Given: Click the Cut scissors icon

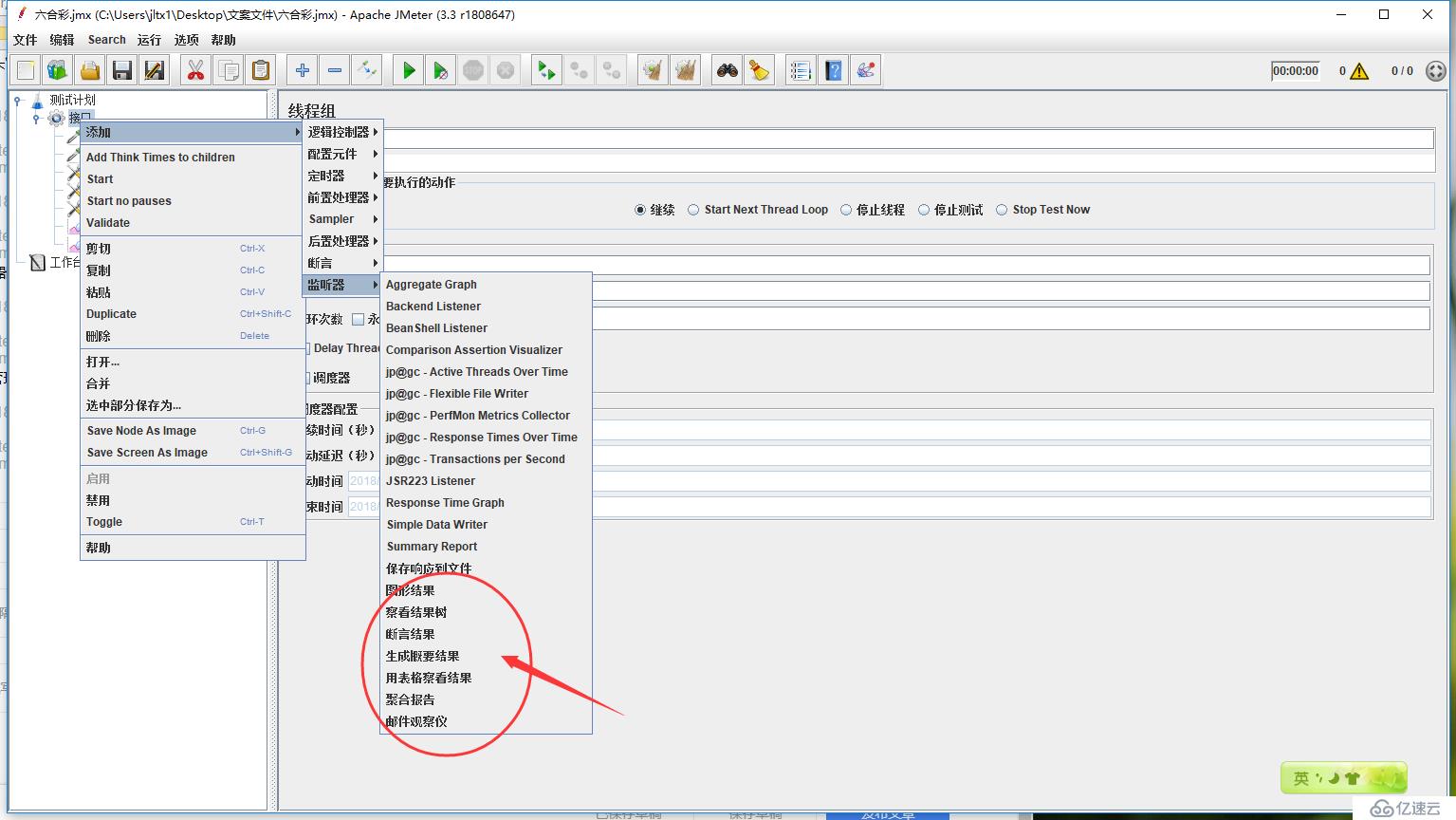Looking at the screenshot, I should click(x=196, y=70).
